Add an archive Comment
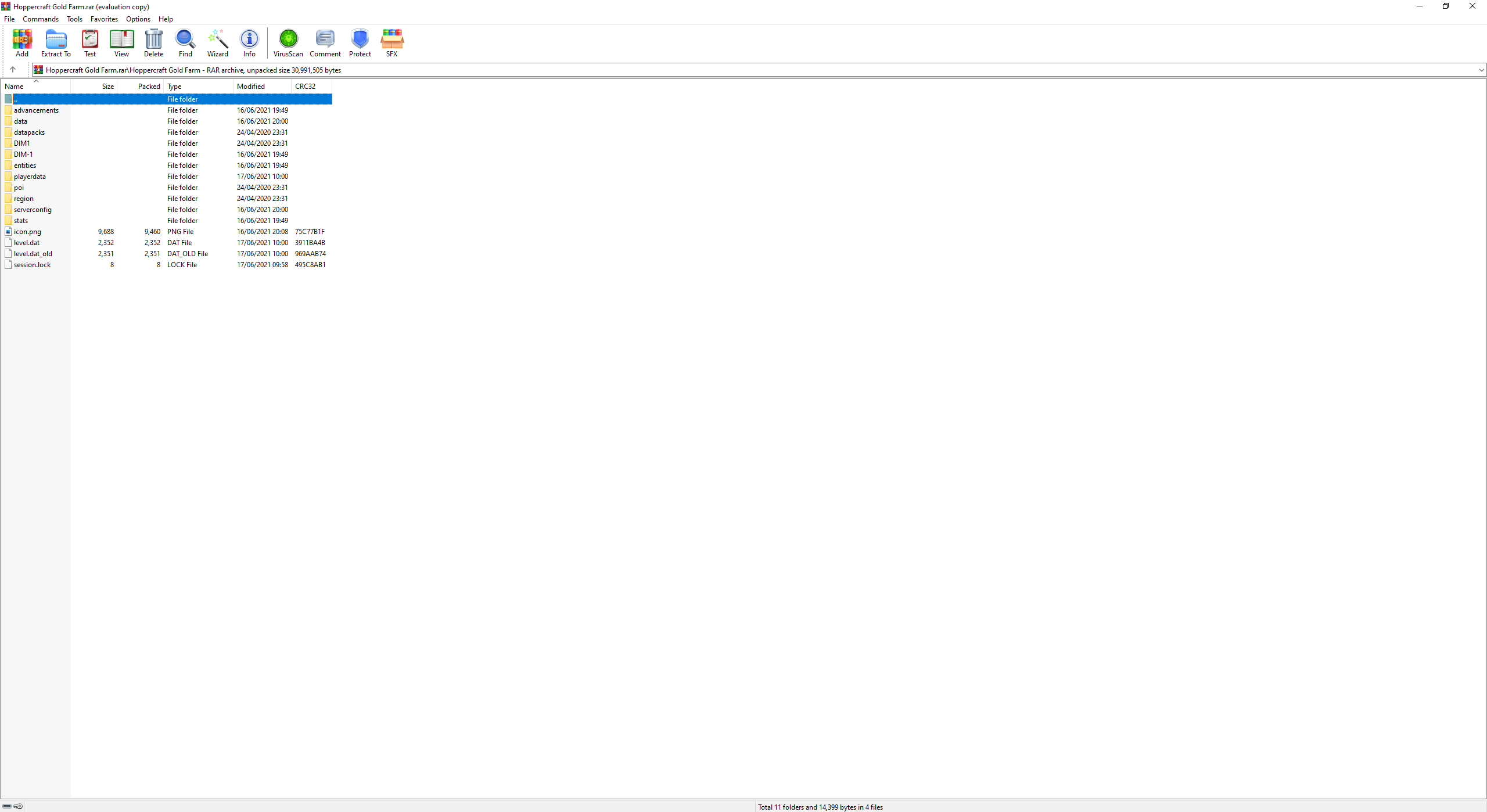1487x812 pixels. point(325,43)
